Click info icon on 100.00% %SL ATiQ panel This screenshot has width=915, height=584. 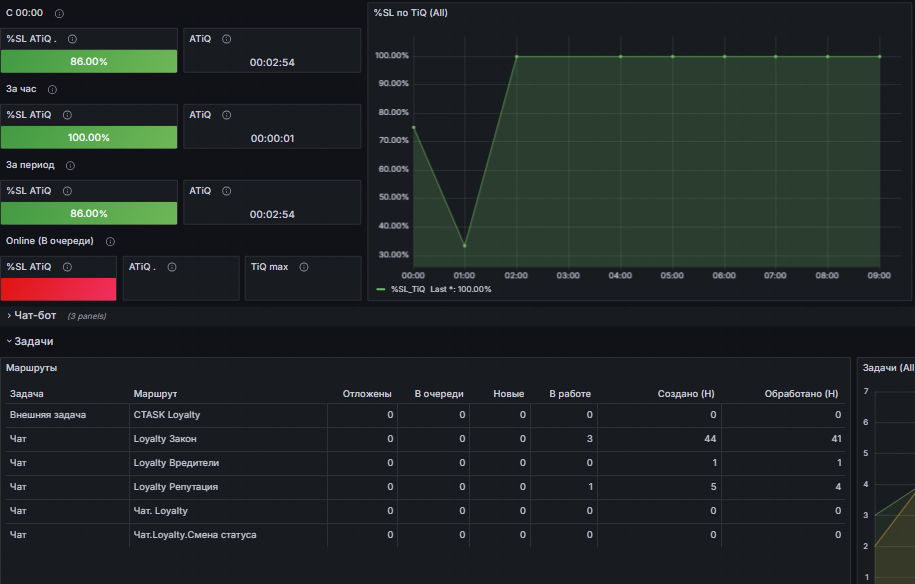67,115
